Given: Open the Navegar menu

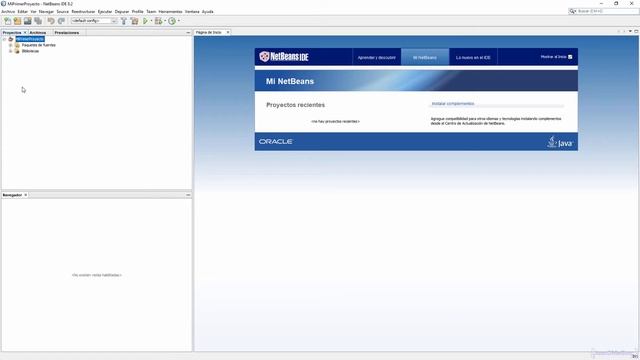Looking at the screenshot, I should (46, 12).
